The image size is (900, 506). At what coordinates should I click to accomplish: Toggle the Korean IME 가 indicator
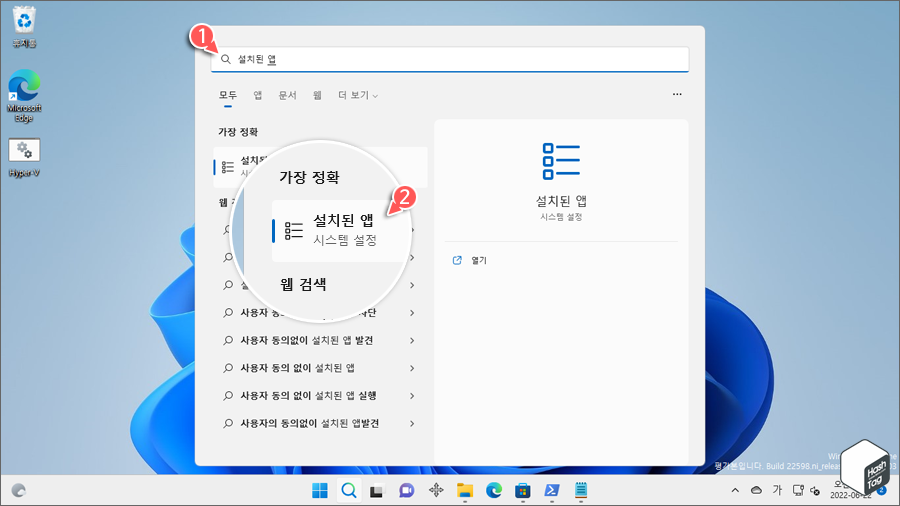point(777,489)
